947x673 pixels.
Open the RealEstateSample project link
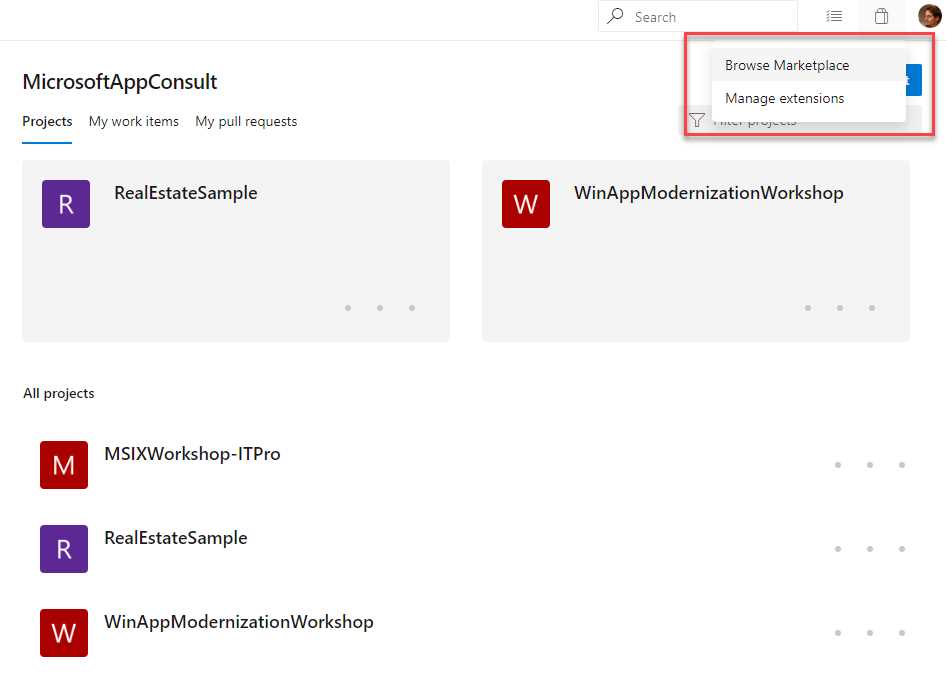click(x=186, y=192)
